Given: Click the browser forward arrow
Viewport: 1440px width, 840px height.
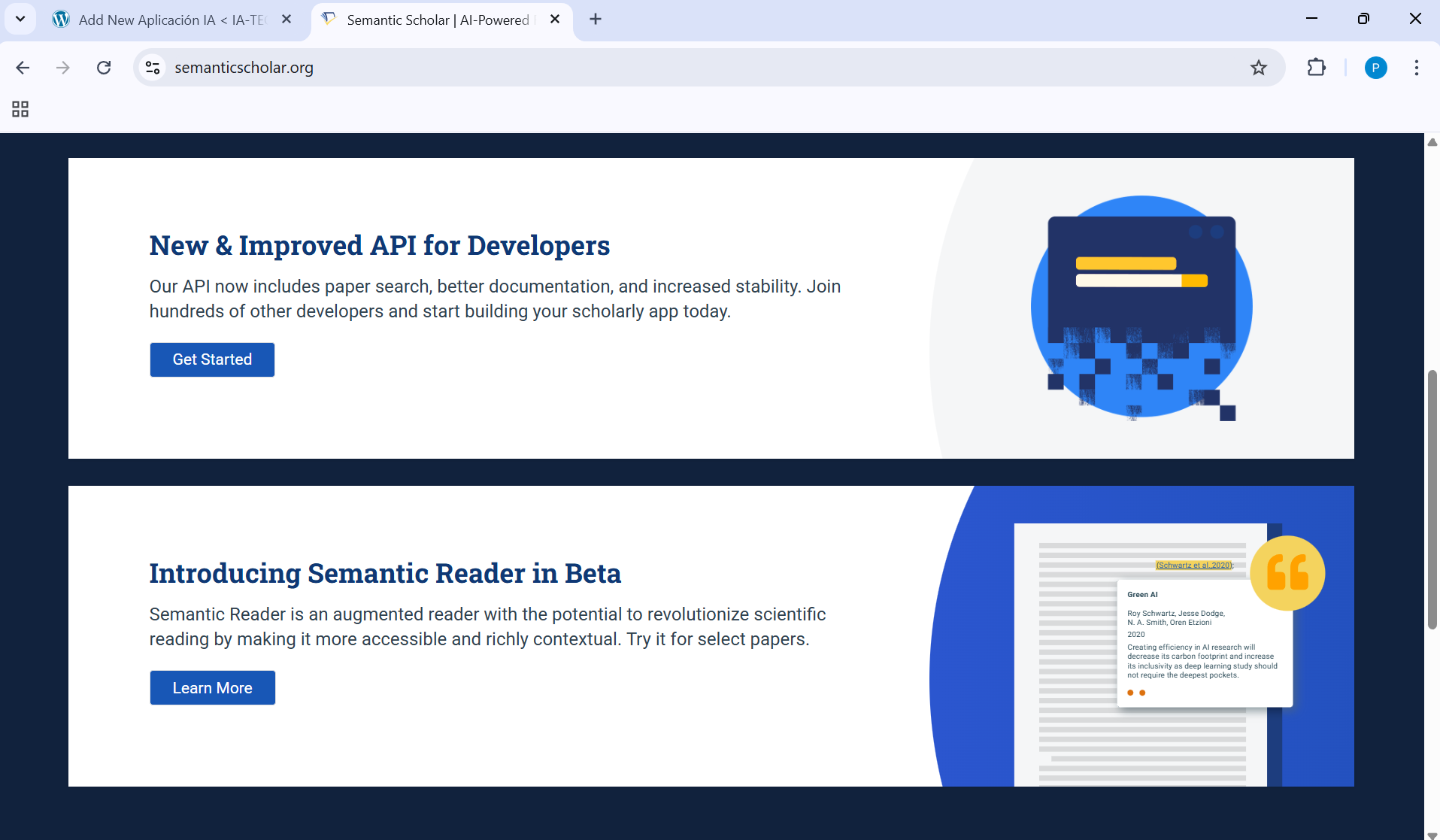Looking at the screenshot, I should [63, 68].
